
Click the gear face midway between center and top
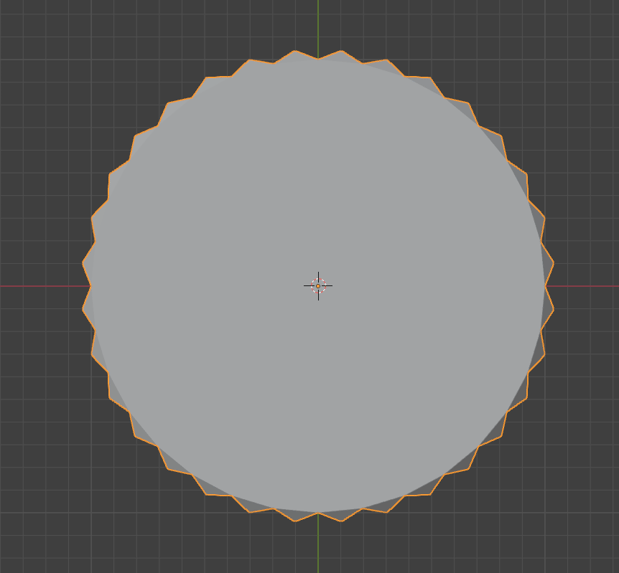click(x=318, y=170)
